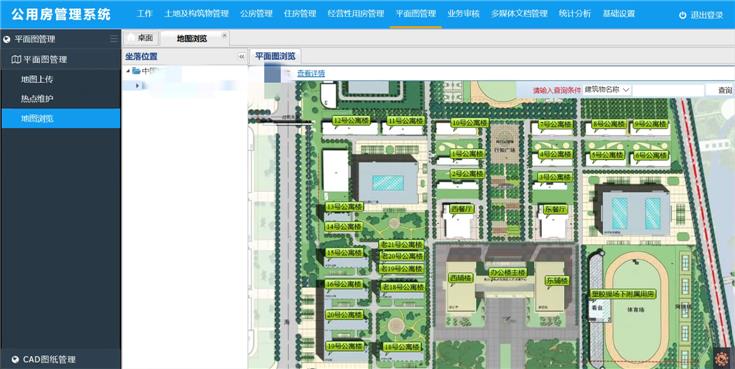
Task: Click the map icon next to 平面图管理 submenu
Action: coord(16,60)
